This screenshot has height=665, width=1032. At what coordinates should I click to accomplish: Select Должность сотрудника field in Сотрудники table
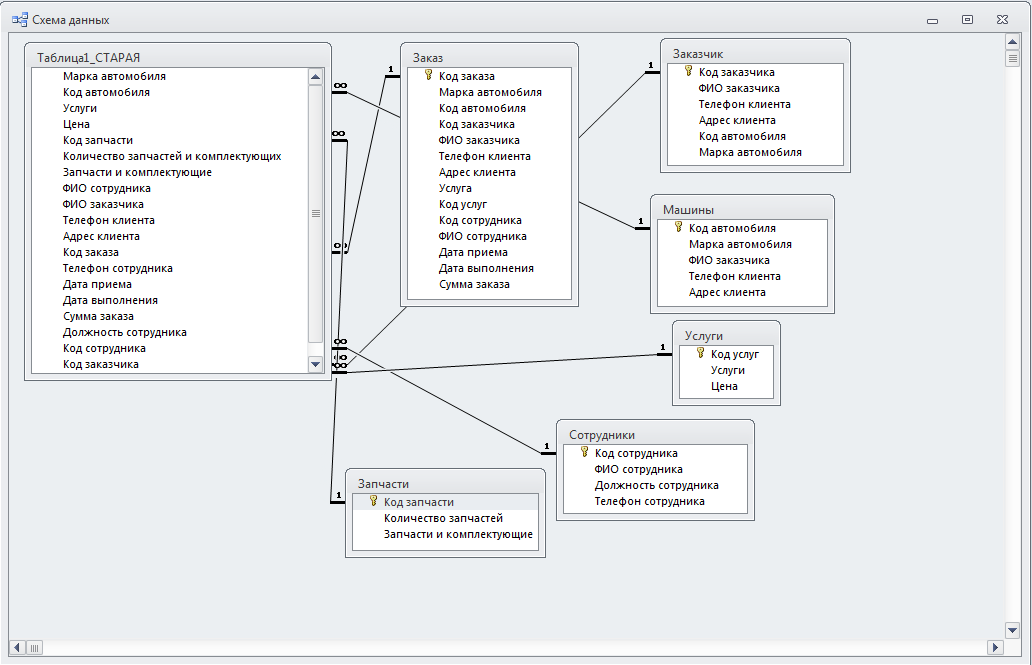click(656, 485)
